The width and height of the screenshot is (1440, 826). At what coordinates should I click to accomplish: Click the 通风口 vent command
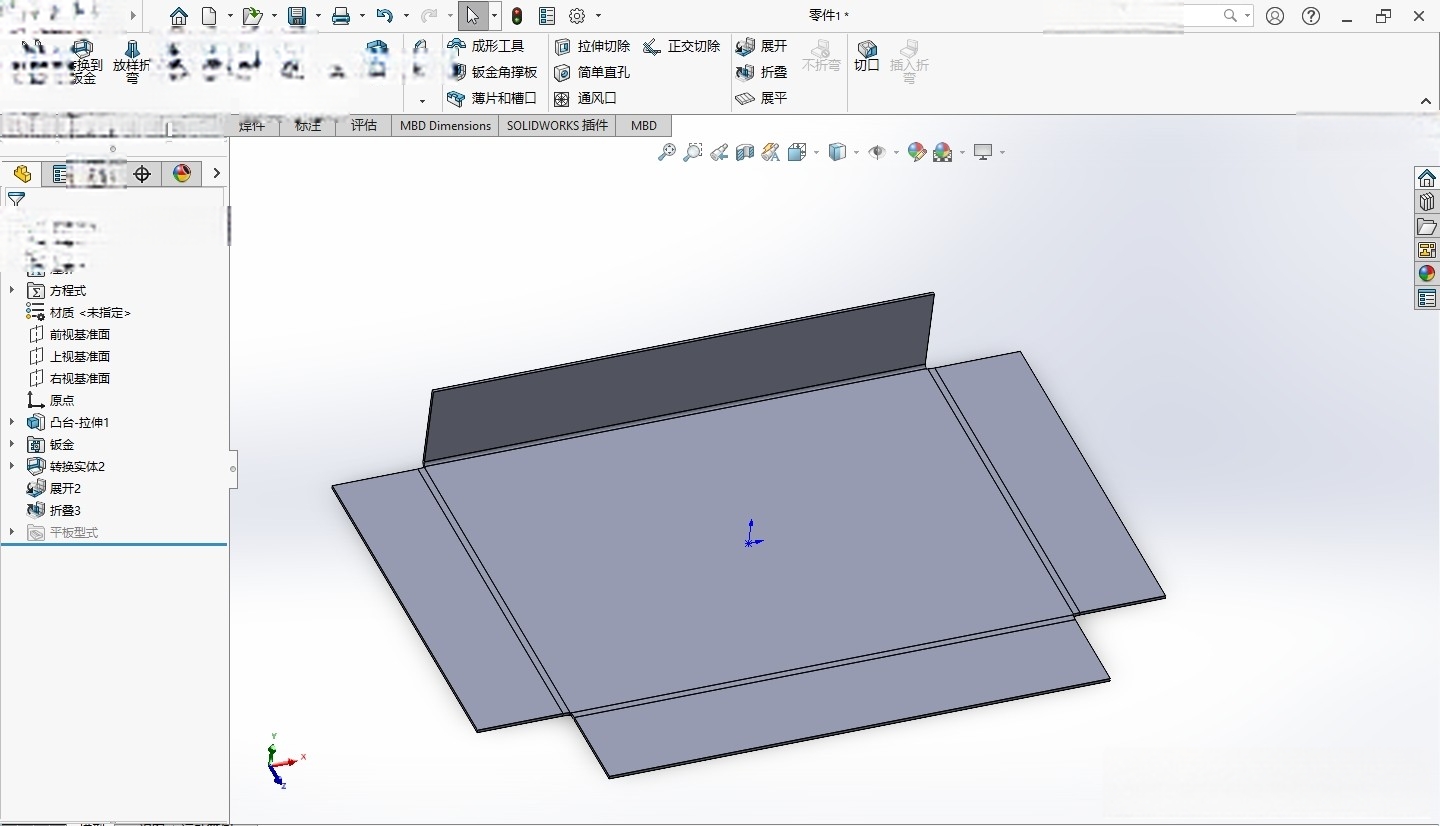tap(585, 98)
